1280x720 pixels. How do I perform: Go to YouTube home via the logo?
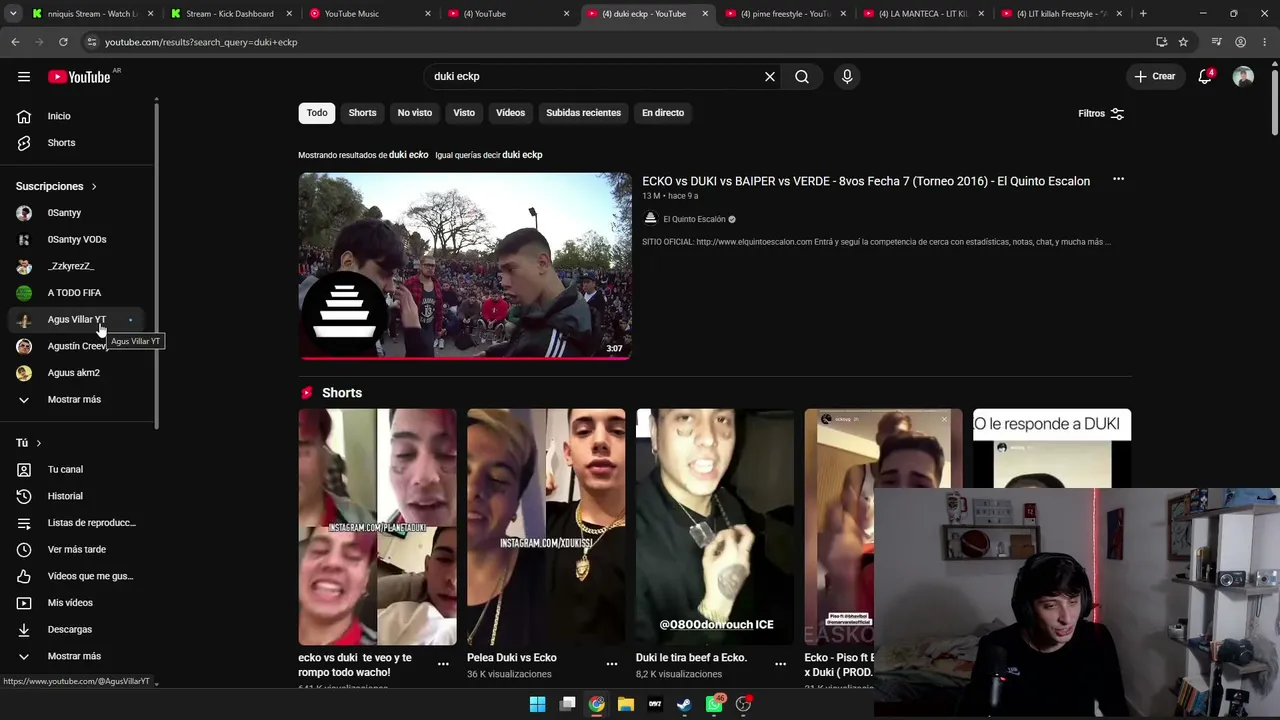coord(79,77)
